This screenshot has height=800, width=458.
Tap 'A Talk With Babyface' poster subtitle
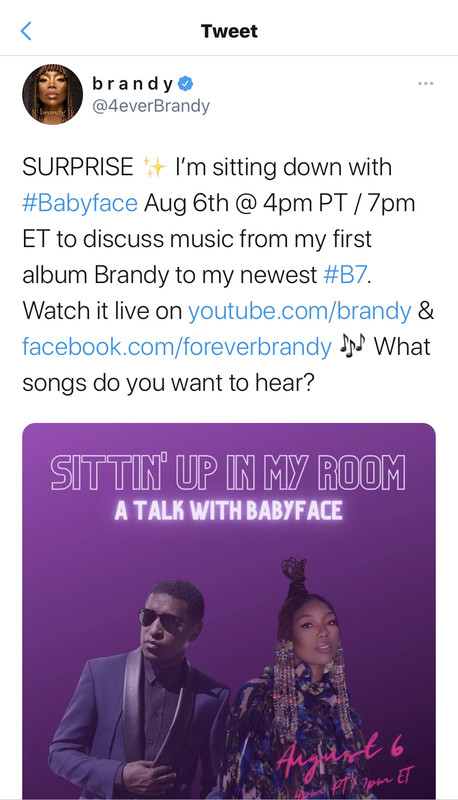(x=228, y=511)
